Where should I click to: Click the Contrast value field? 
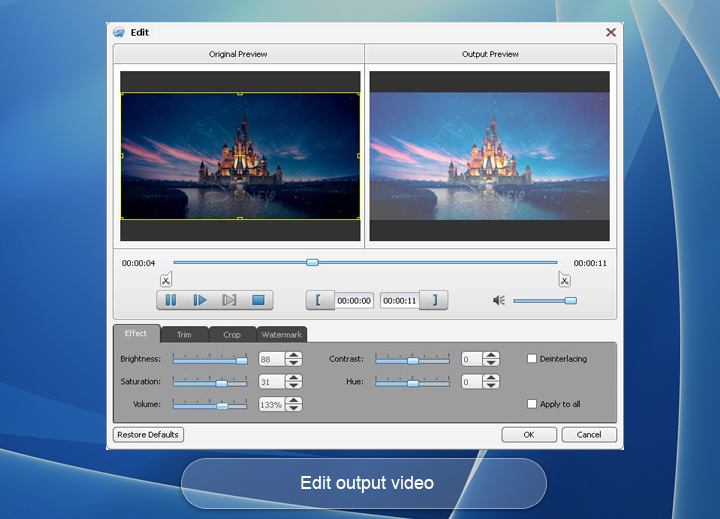point(472,359)
